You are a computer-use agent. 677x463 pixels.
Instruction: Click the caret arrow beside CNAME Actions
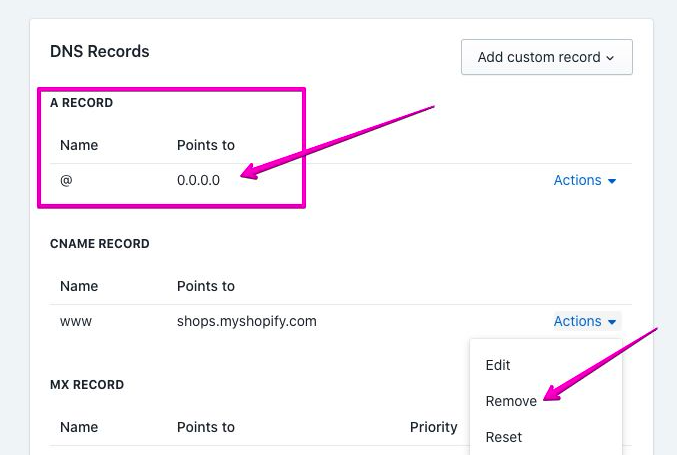tap(611, 322)
